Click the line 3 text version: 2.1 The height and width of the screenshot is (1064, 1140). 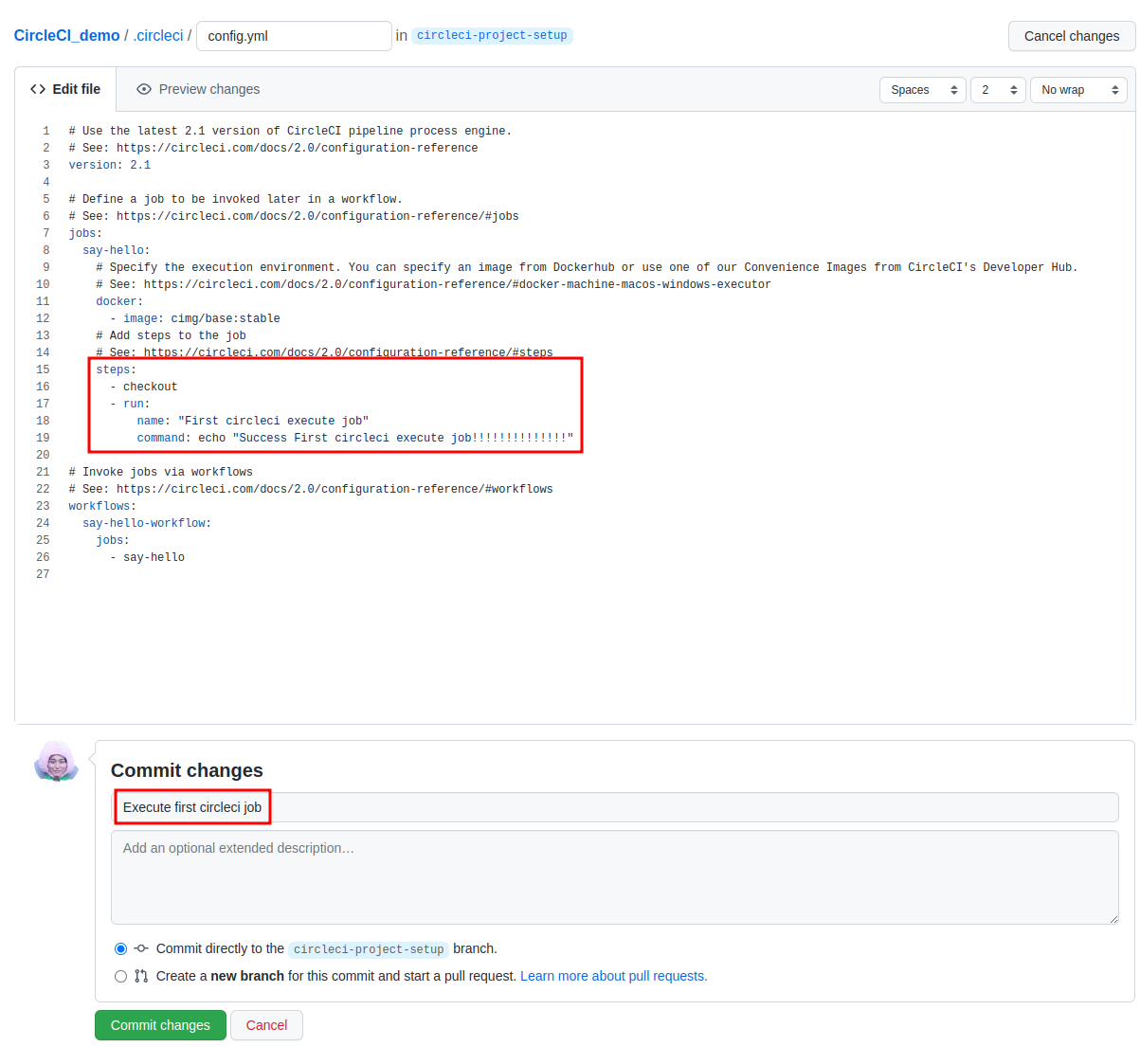point(110,165)
